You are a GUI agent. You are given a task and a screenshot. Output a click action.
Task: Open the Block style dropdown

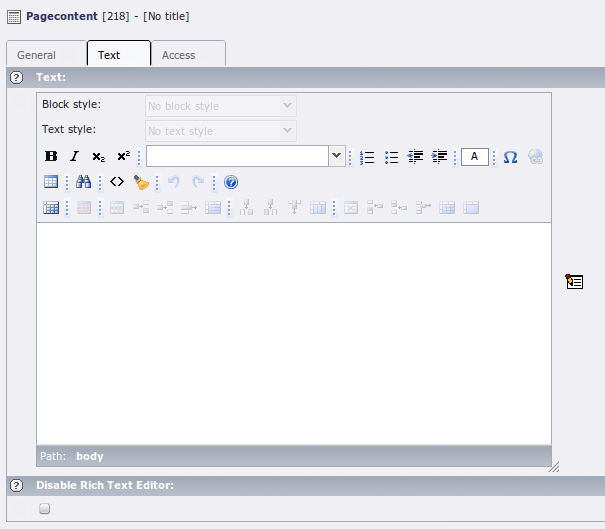coord(220,106)
